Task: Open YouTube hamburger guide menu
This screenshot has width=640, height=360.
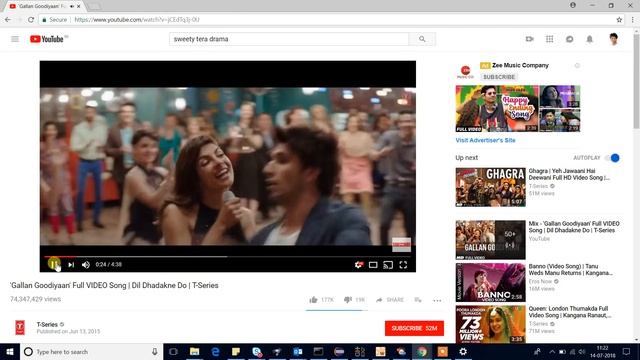Action: point(15,39)
